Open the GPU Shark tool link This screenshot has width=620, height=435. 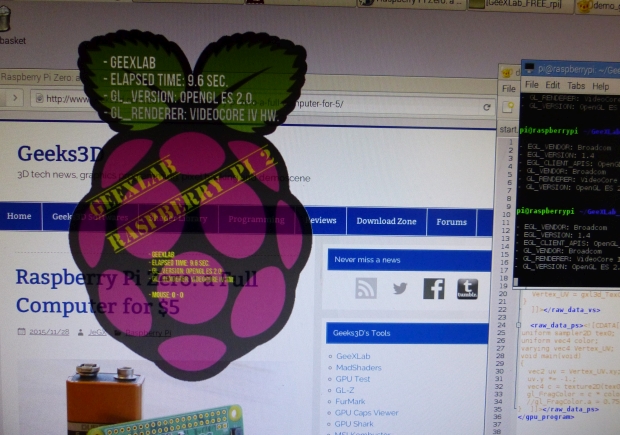(354, 424)
